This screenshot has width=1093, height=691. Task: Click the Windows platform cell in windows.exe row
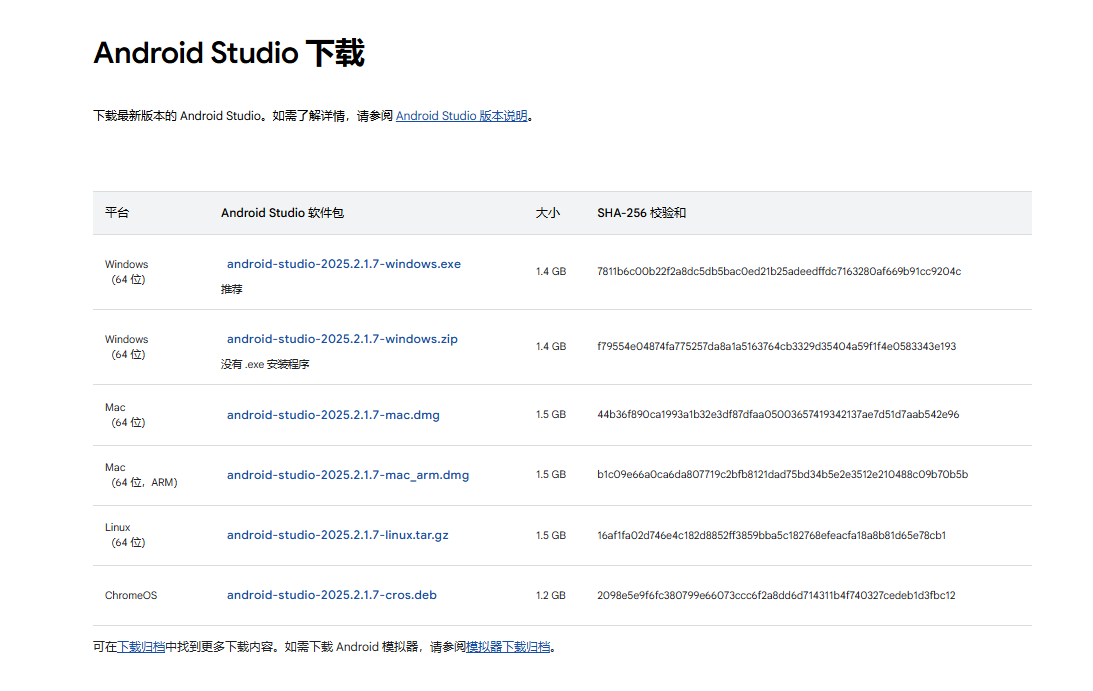click(x=127, y=272)
